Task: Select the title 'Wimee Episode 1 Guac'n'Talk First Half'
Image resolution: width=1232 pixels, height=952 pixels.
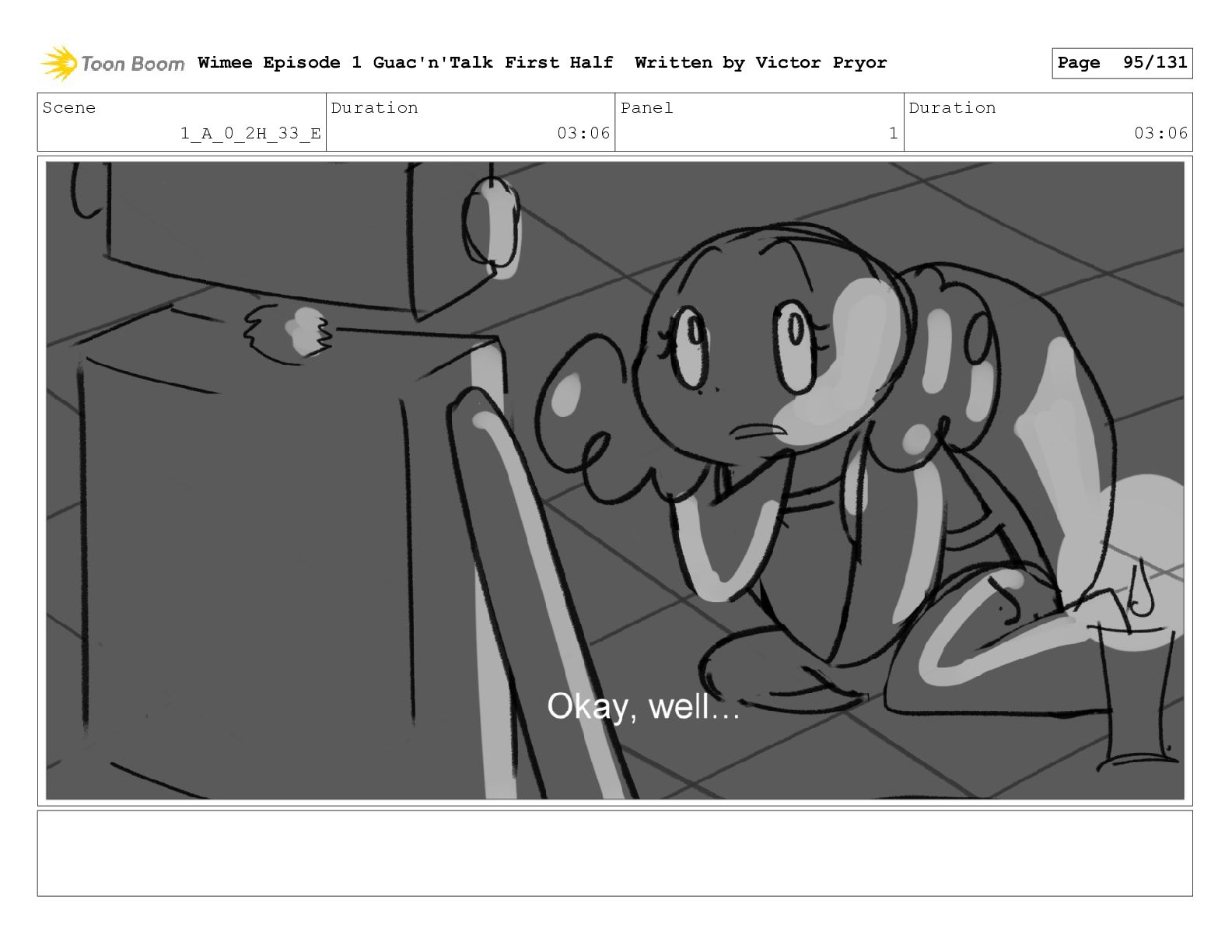Action: click(405, 62)
